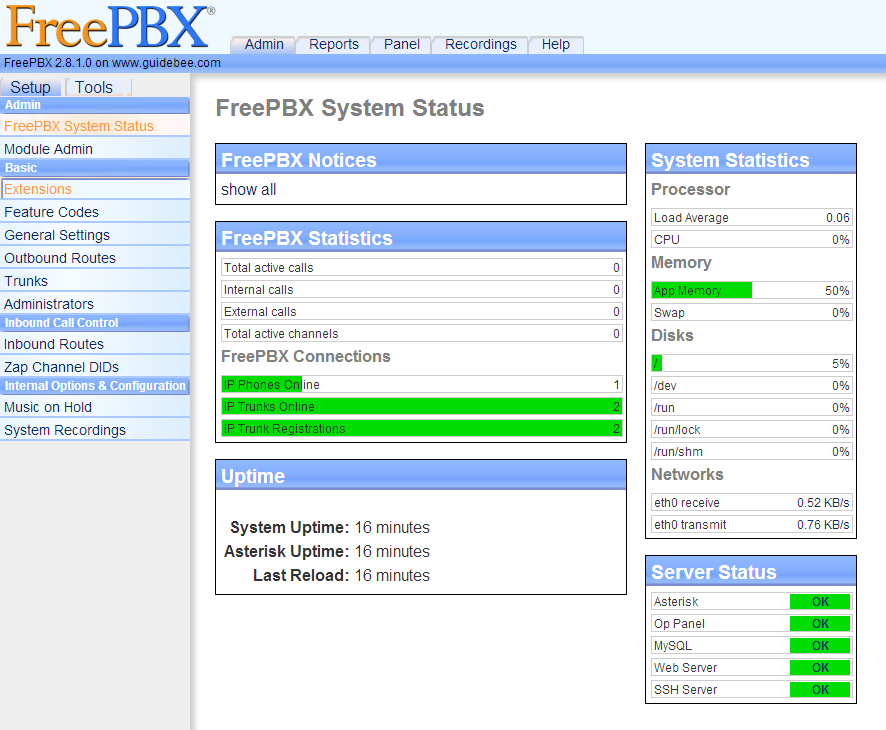Switch to the Tools tab
886x730 pixels.
[x=94, y=87]
